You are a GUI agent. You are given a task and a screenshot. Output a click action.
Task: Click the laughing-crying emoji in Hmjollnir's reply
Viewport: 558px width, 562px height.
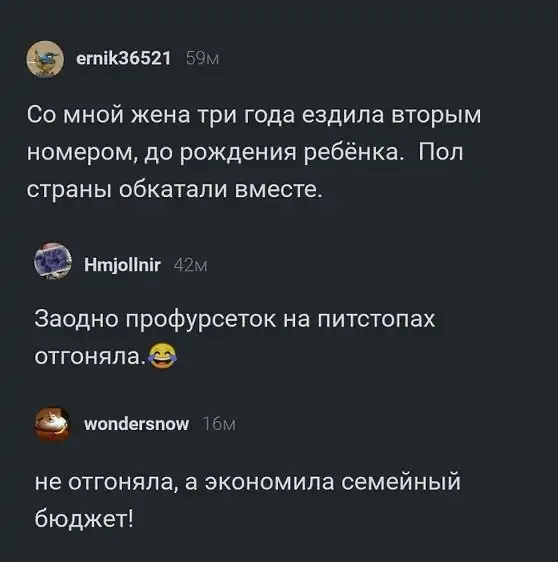pyautogui.click(x=163, y=355)
